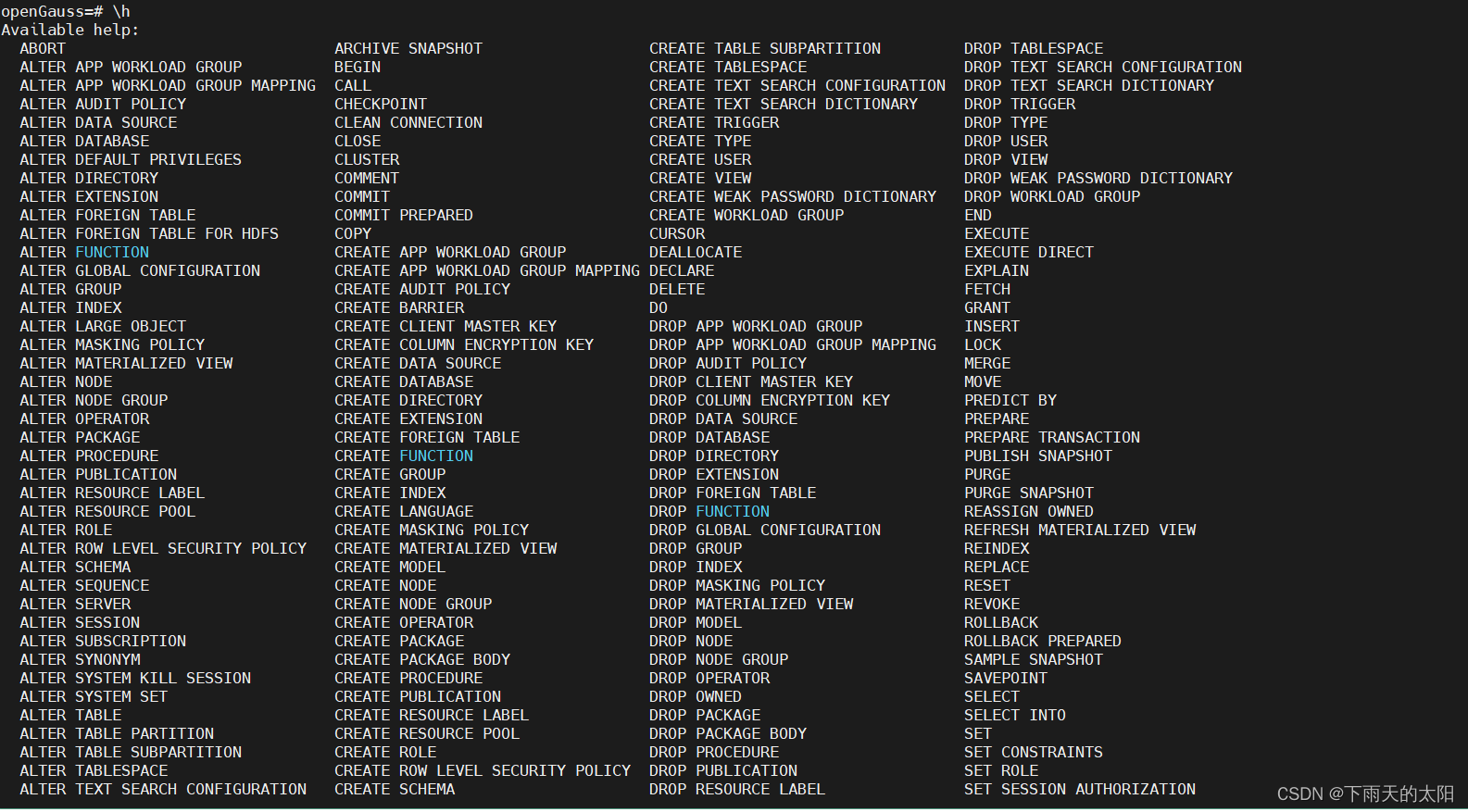Image resolution: width=1468 pixels, height=812 pixels.
Task: Click the highlighted 'CREATE FUNCTION' entry
Action: pyautogui.click(x=404, y=456)
